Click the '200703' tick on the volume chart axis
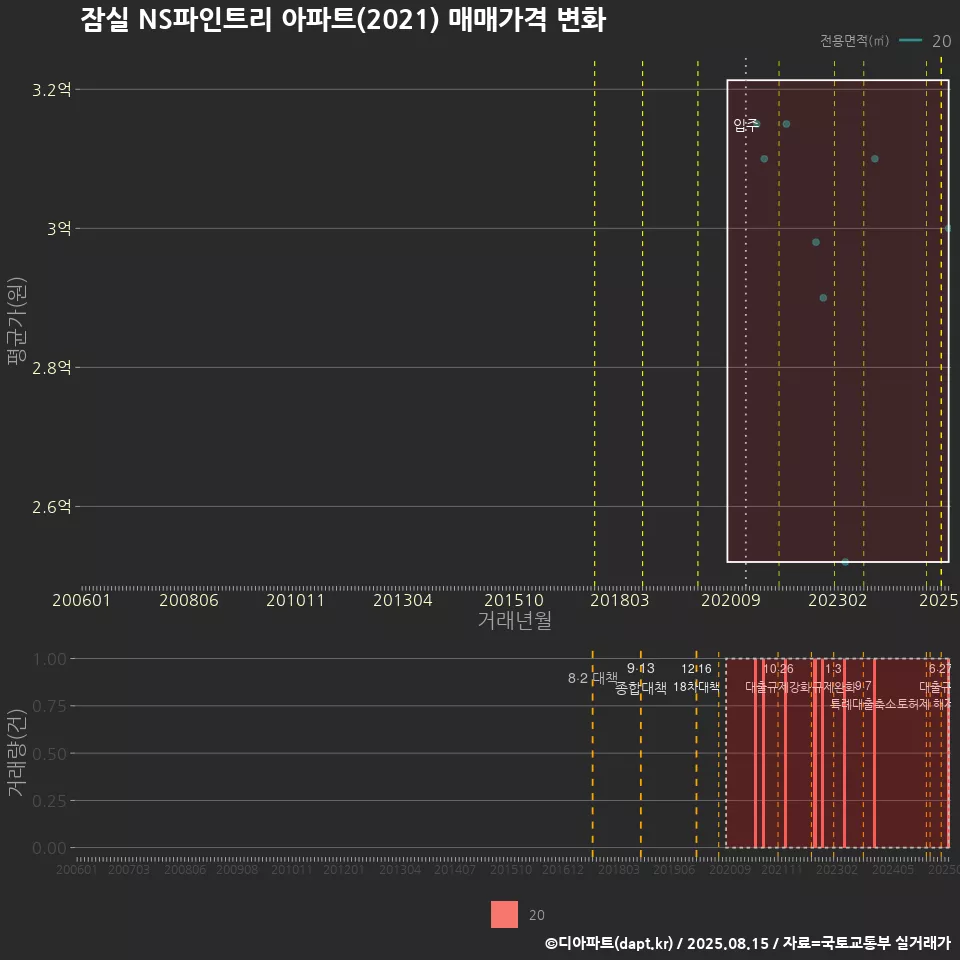This screenshot has width=960, height=960. click(x=129, y=869)
